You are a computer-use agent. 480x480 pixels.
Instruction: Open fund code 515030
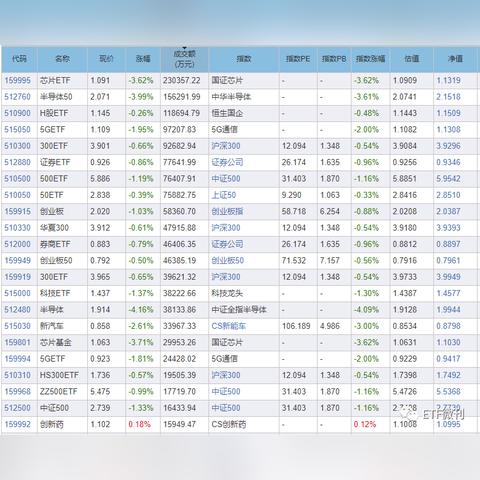[17, 326]
